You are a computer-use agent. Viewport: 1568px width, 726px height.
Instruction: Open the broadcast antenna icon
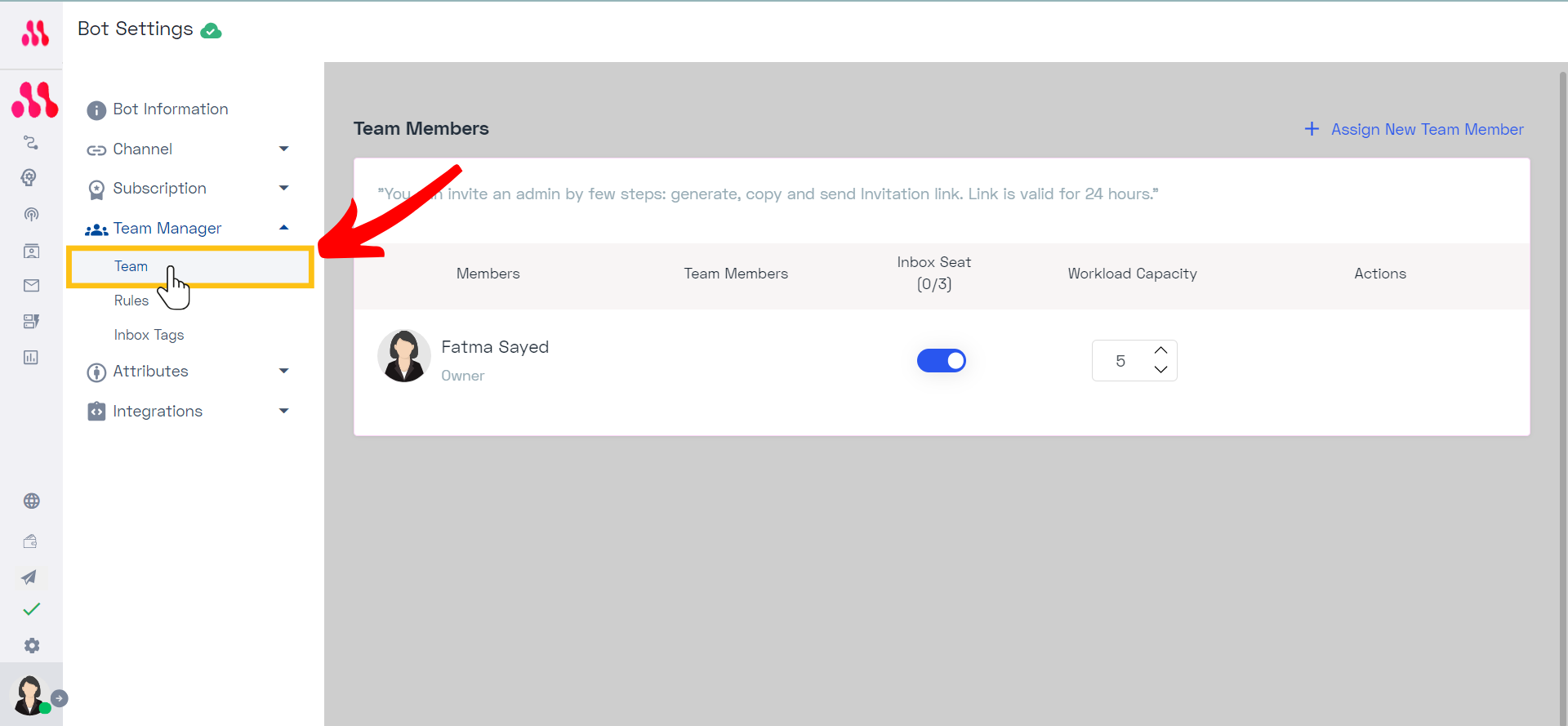[x=31, y=215]
